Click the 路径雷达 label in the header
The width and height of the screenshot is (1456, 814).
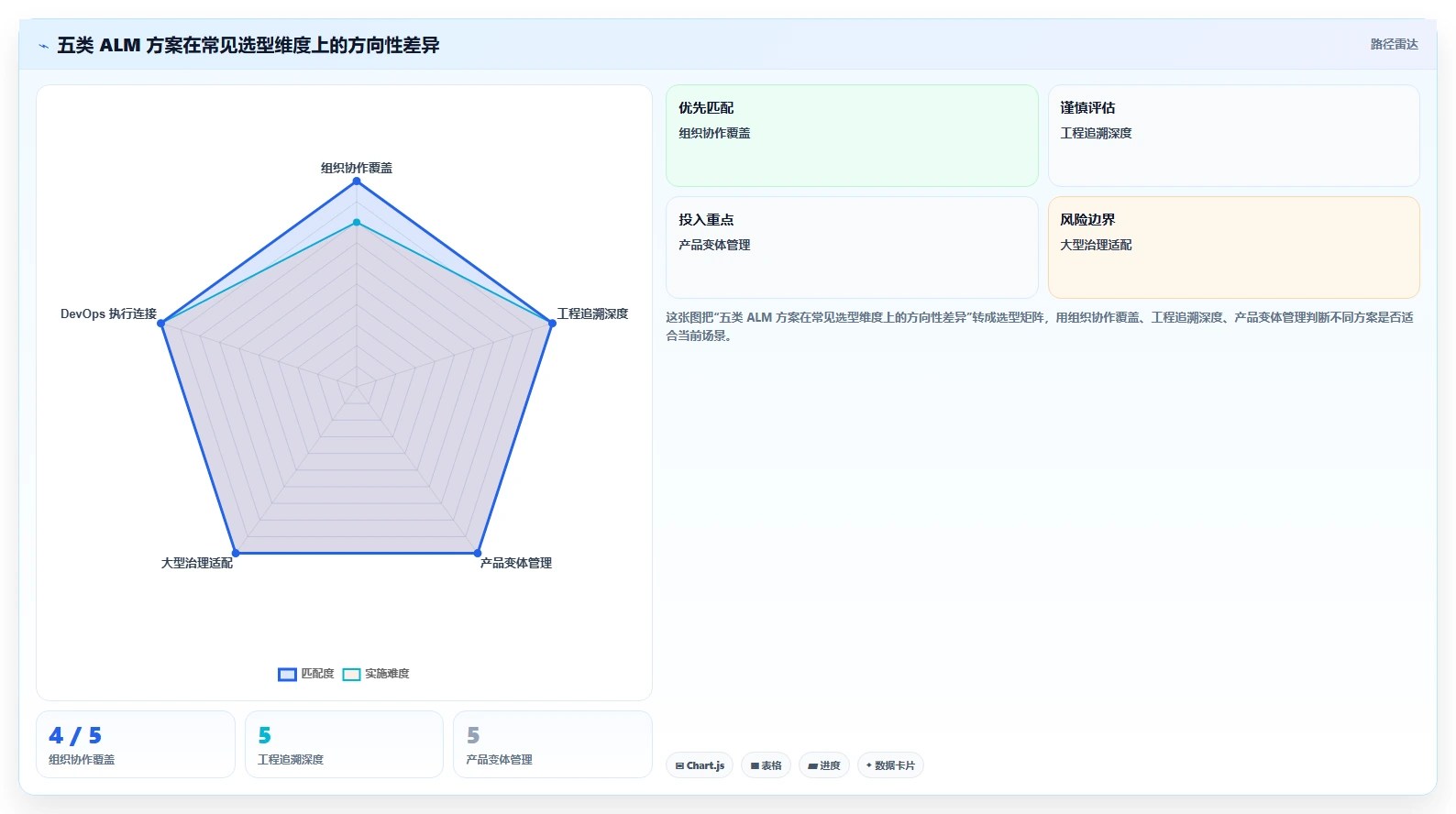(1394, 44)
